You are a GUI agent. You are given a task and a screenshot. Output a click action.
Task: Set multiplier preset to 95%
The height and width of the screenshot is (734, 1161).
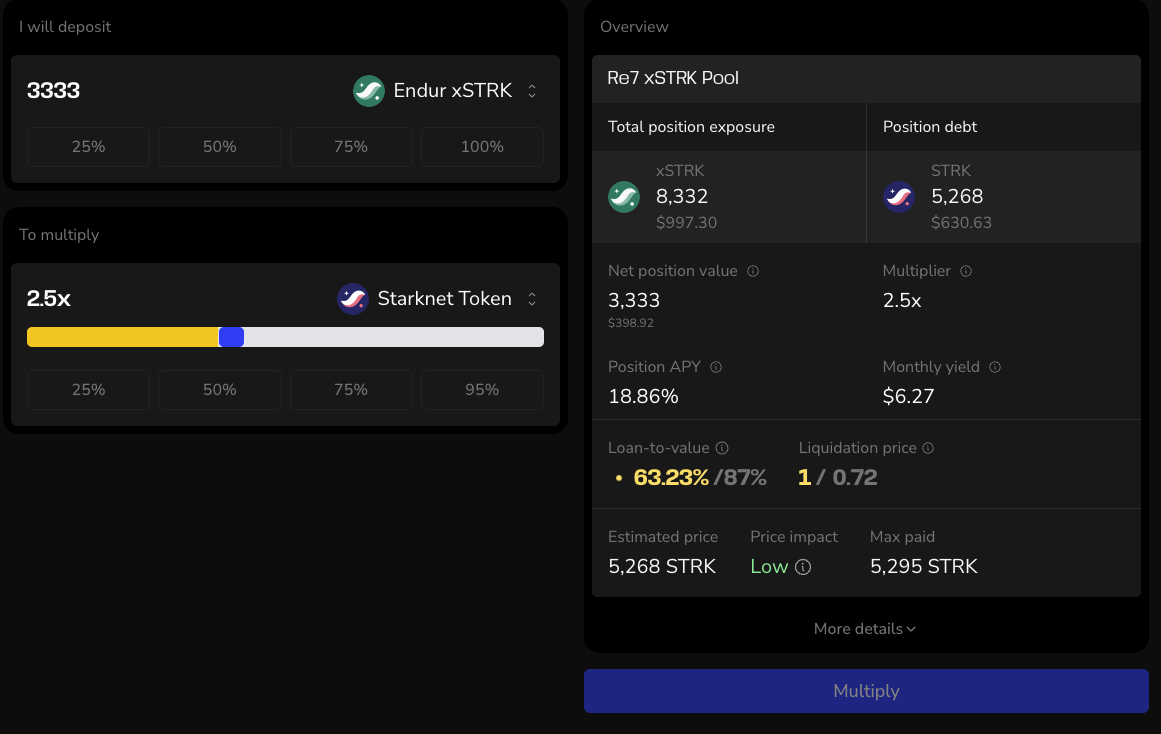click(x=482, y=390)
